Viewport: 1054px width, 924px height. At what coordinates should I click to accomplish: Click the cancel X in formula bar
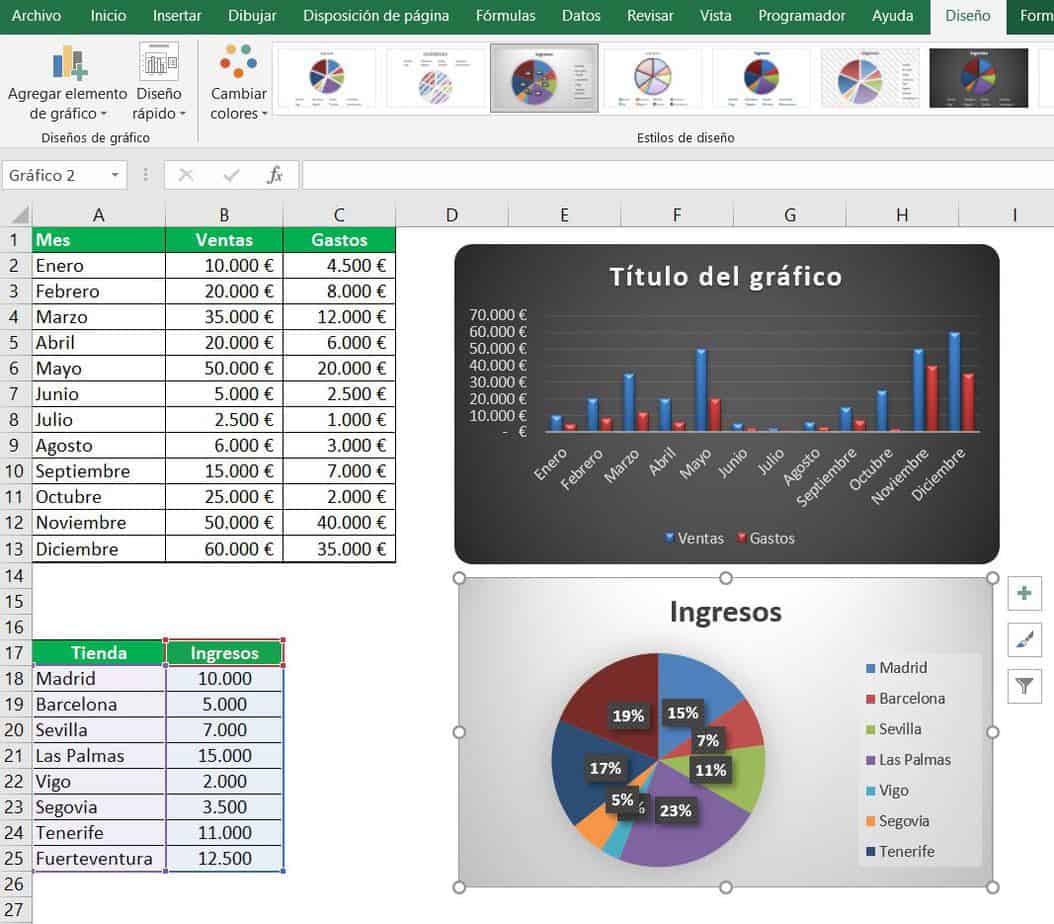(x=186, y=175)
